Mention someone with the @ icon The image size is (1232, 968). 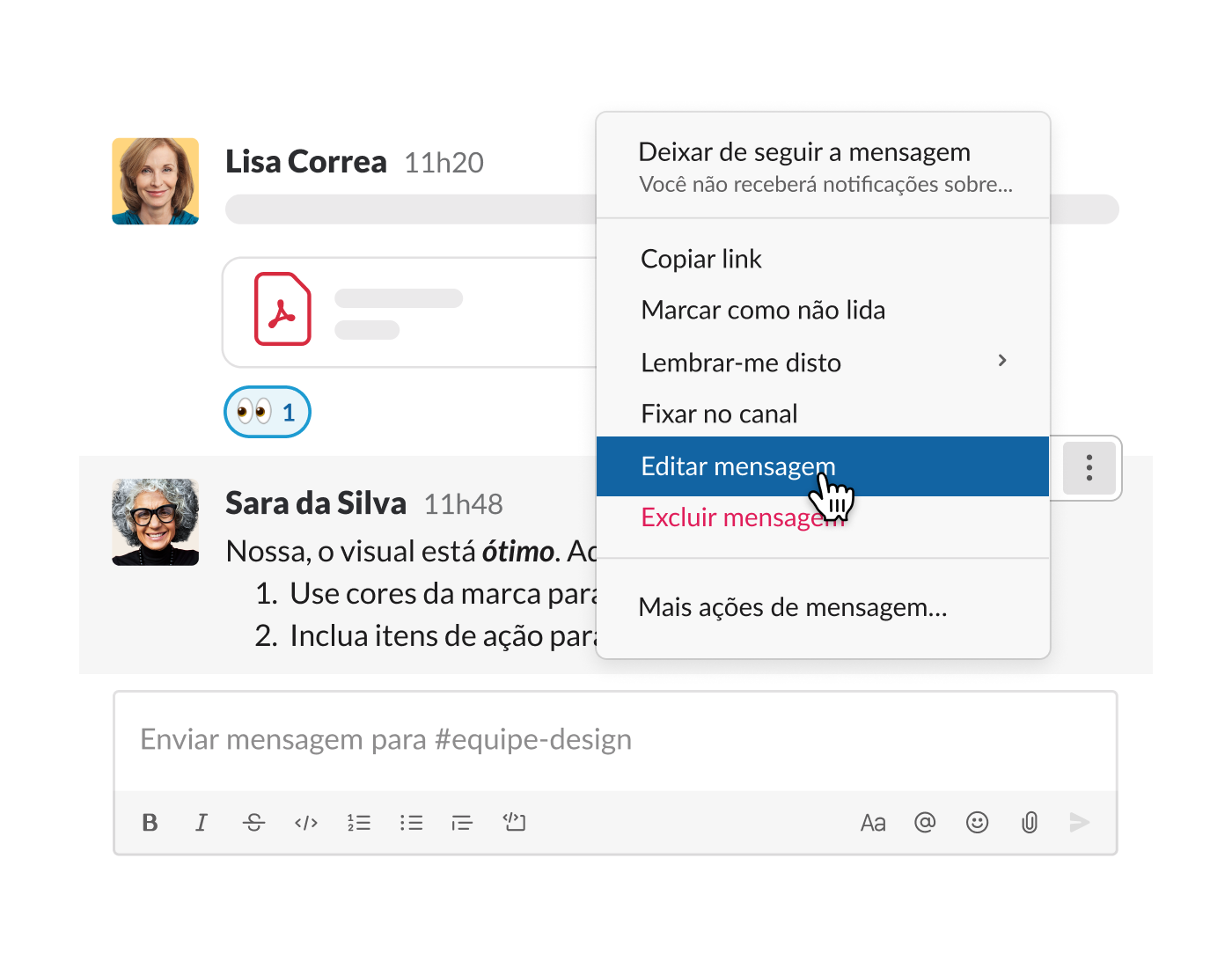[925, 822]
